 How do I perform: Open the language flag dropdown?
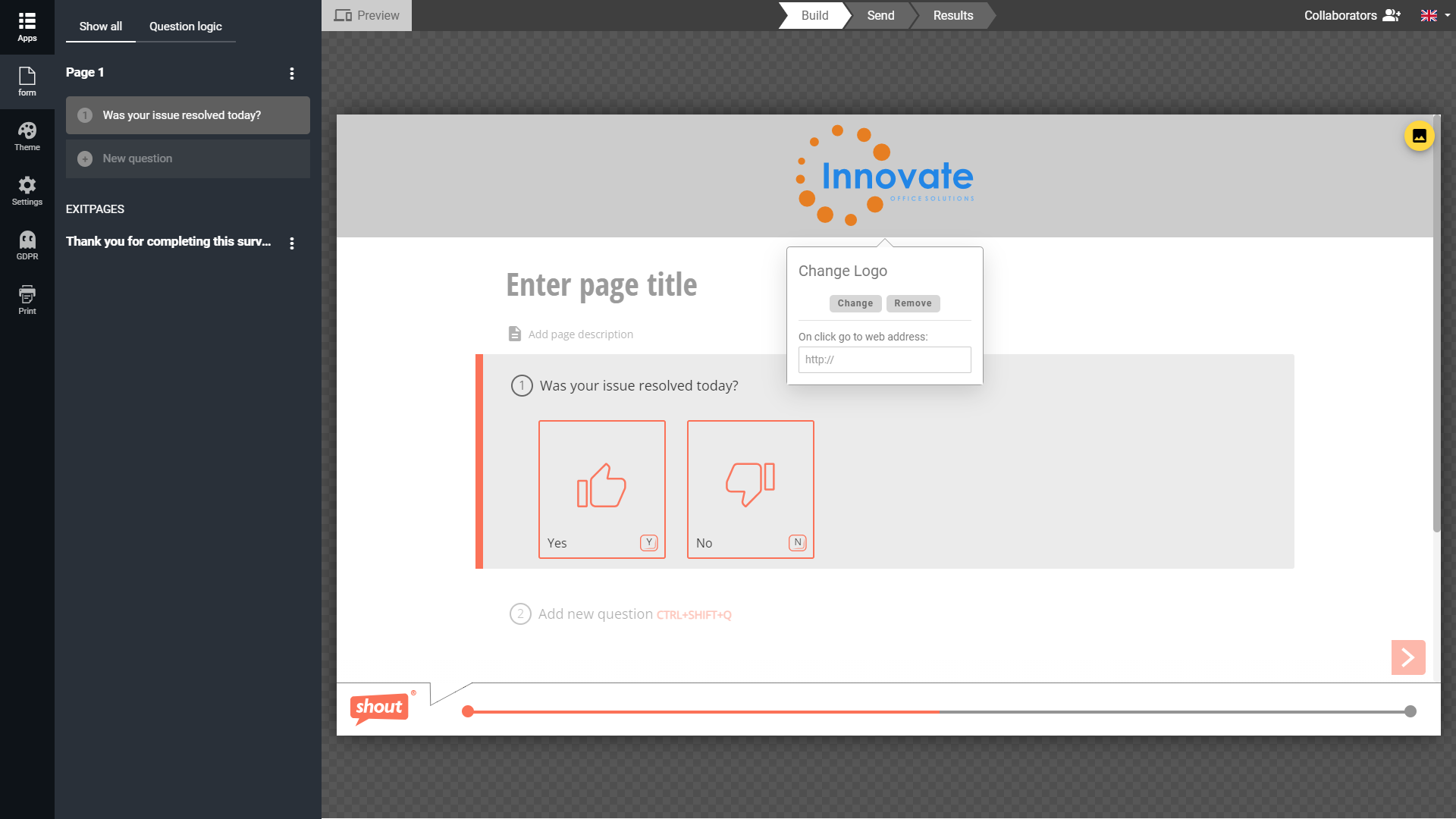pos(1435,15)
